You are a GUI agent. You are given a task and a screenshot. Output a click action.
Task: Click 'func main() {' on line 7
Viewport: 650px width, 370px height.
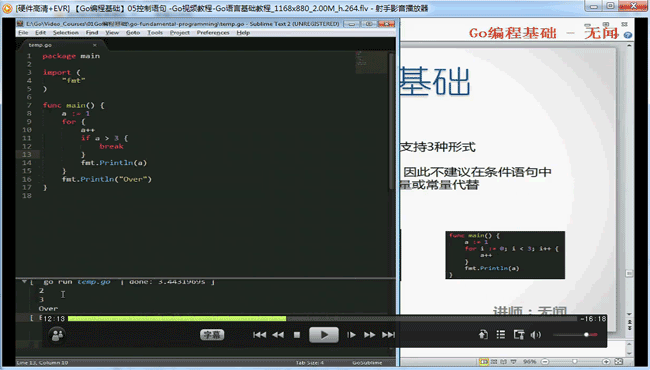pos(73,105)
